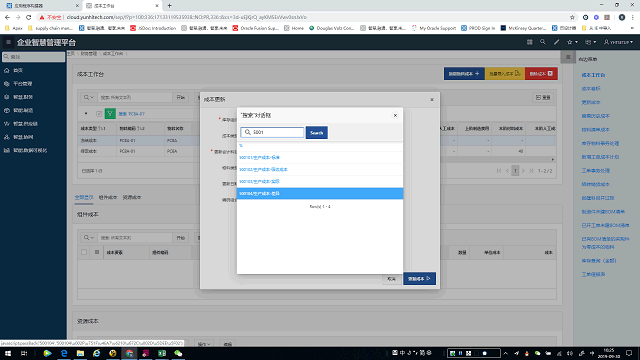Open the Windows Start menu
Viewport: 640px width, 360px height.
(x=8, y=353)
